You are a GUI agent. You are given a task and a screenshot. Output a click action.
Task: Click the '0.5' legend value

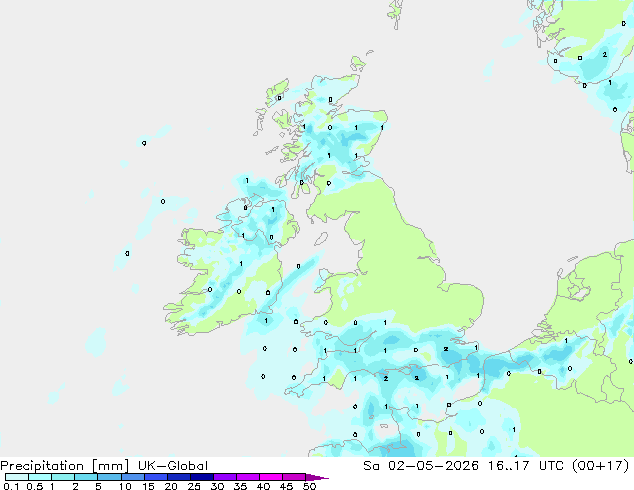tap(35, 486)
